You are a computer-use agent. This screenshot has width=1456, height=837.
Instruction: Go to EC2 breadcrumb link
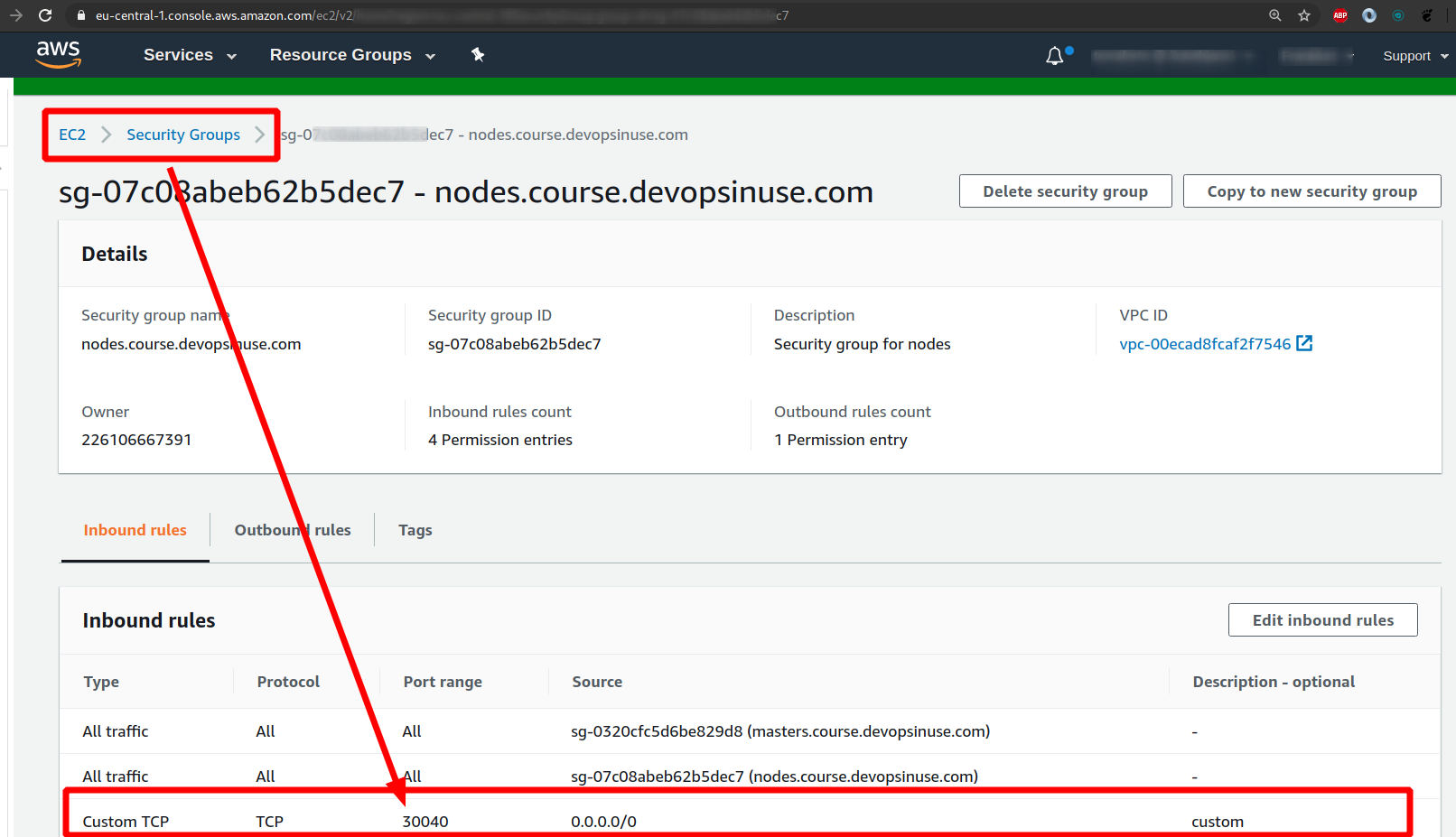point(72,135)
